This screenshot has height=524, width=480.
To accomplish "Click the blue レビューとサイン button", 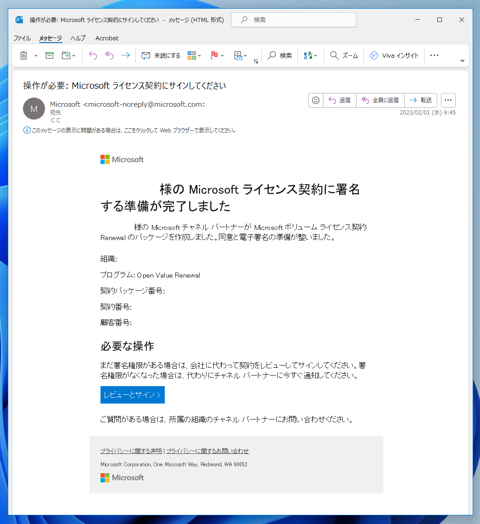I will pos(132,395).
